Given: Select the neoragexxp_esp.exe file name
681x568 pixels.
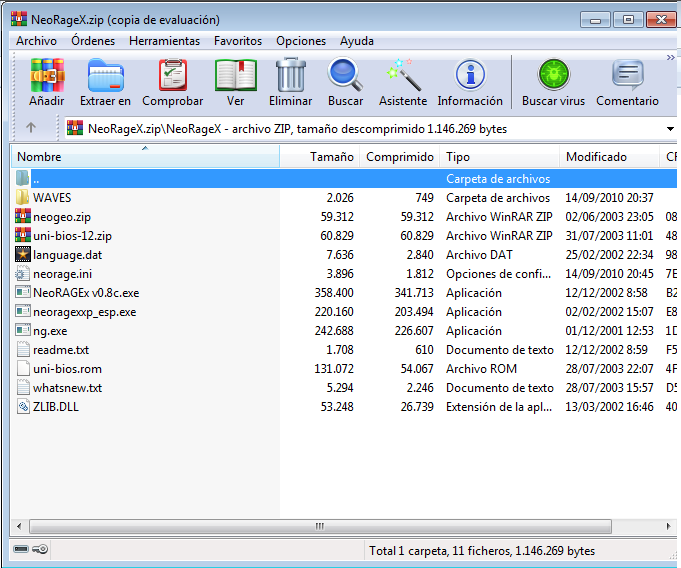Looking at the screenshot, I should (85, 312).
